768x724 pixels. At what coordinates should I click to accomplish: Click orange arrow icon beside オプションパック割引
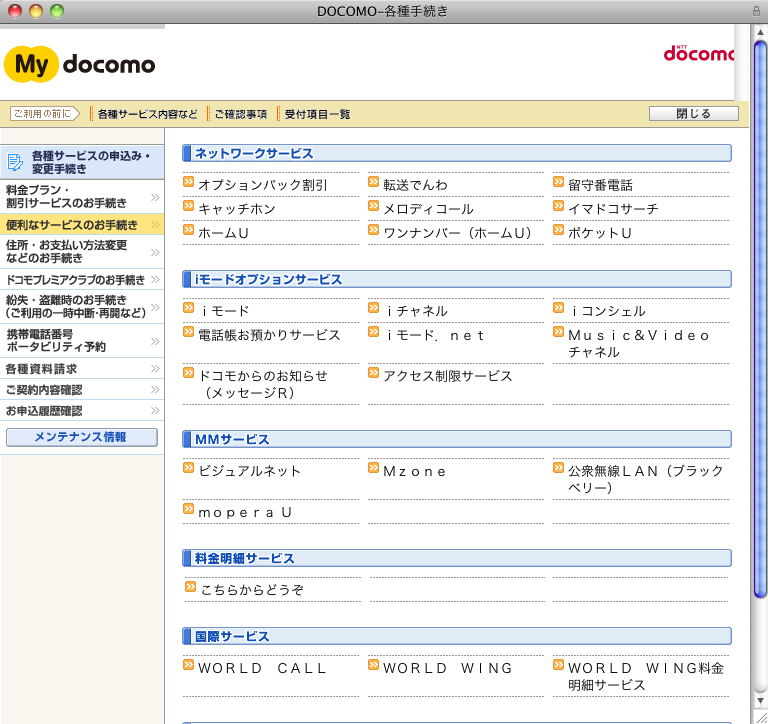point(189,182)
